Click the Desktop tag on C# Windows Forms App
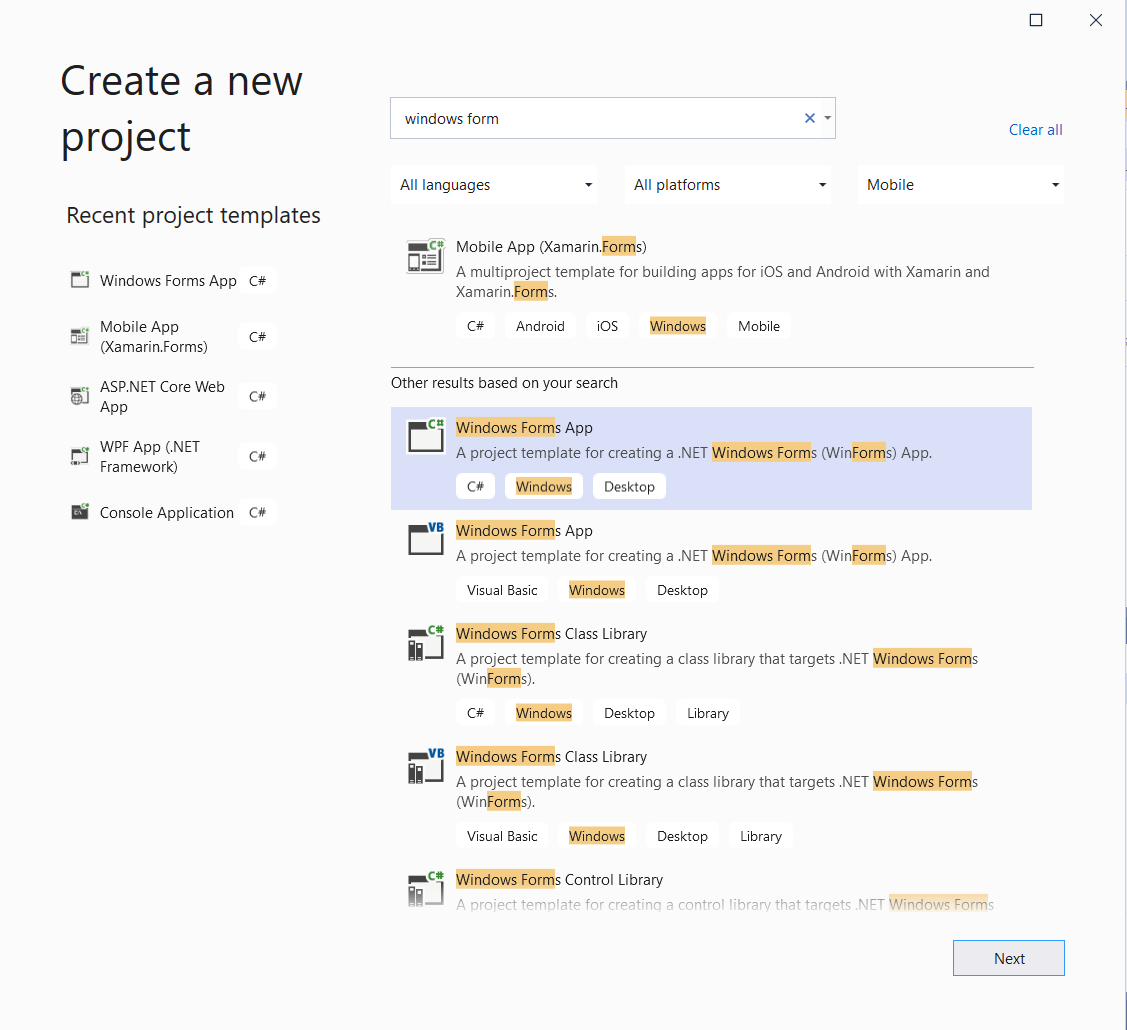1127x1030 pixels. coord(629,487)
